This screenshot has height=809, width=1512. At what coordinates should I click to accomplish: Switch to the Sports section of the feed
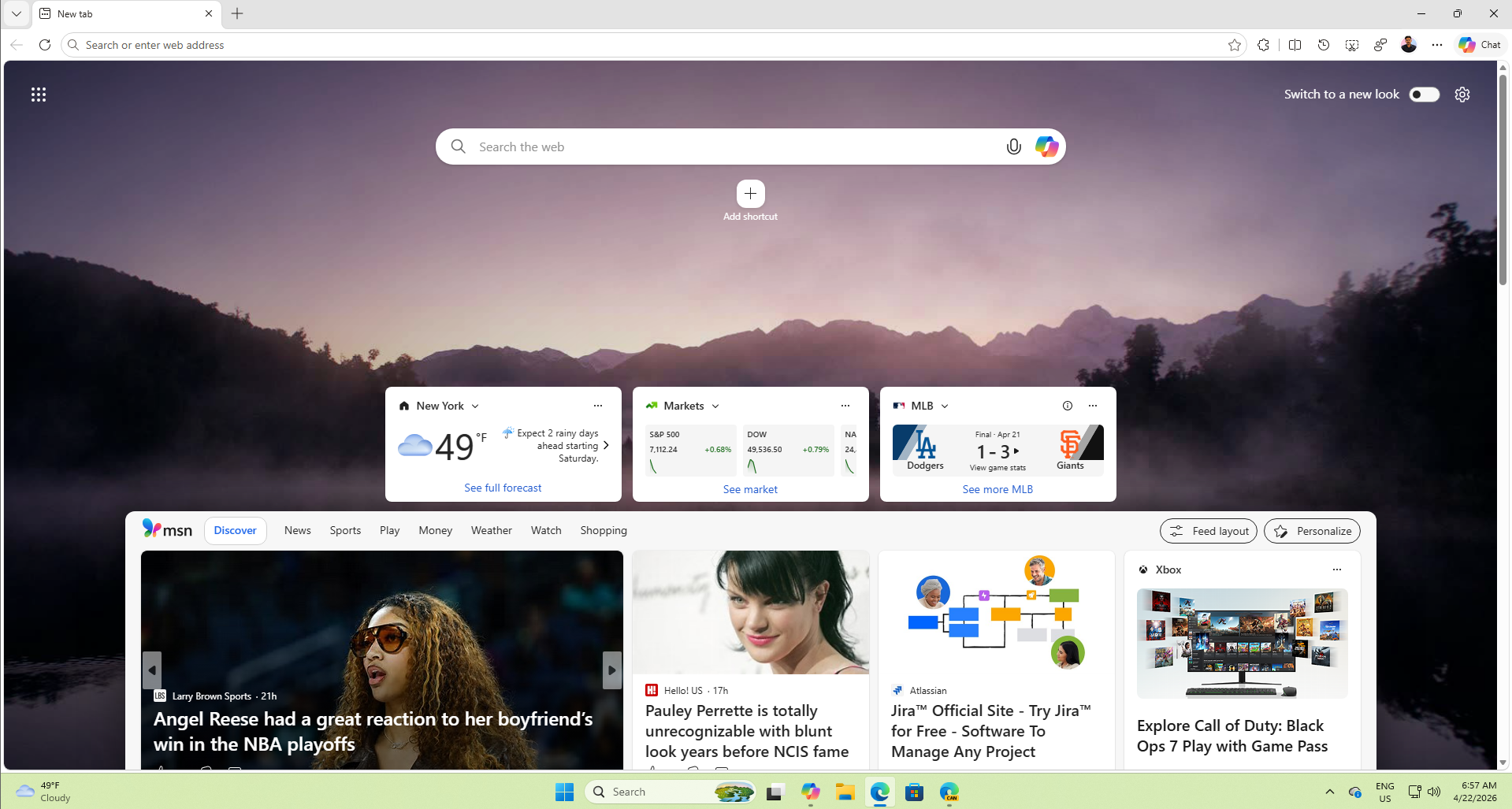(344, 530)
